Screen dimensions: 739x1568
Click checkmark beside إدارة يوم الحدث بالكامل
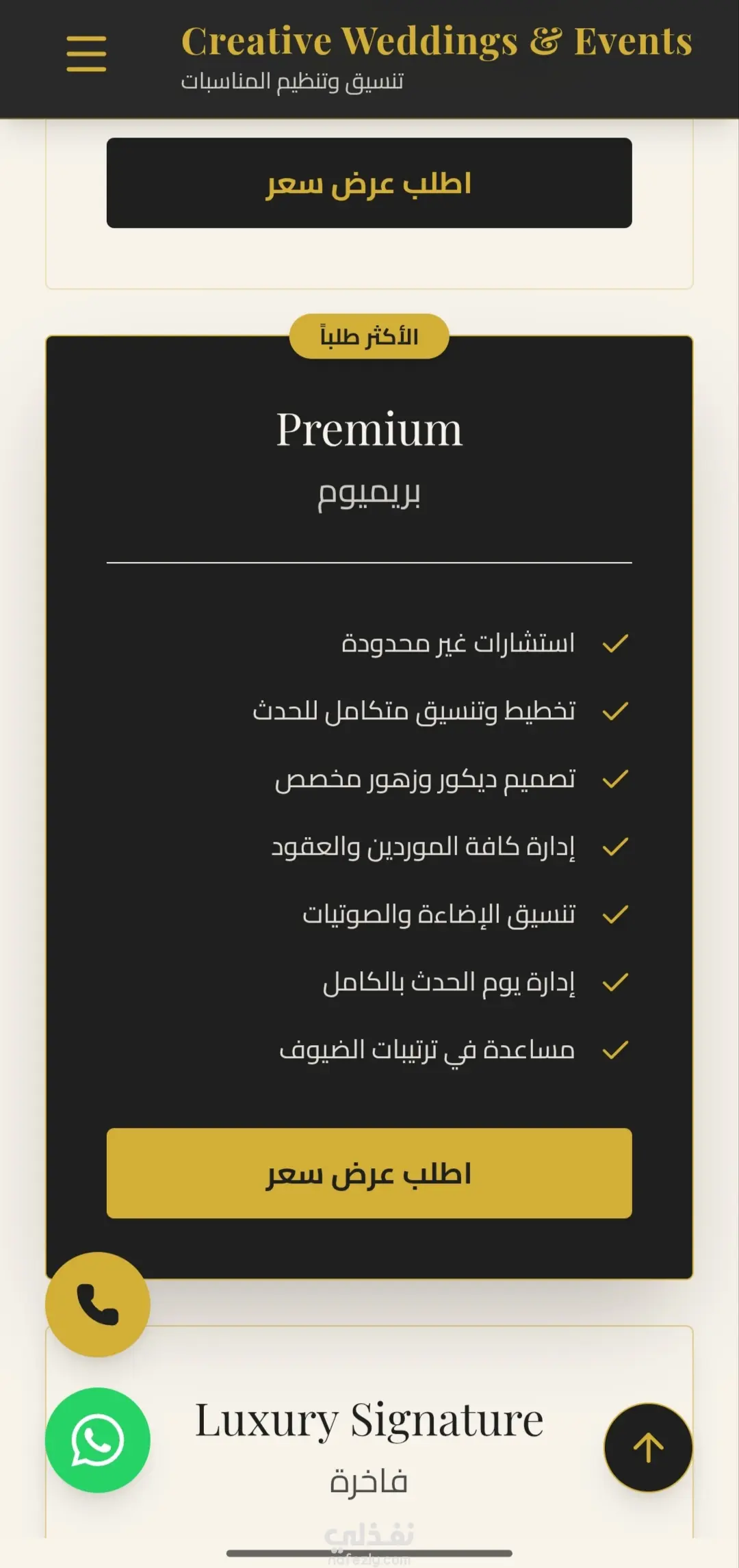(x=615, y=982)
